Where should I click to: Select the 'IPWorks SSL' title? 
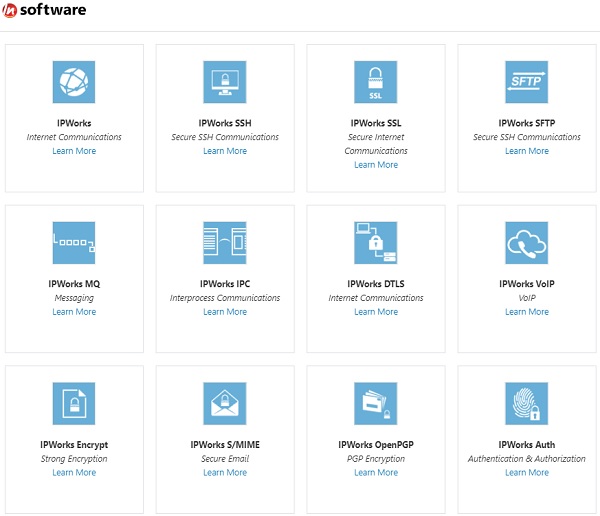pyautogui.click(x=376, y=123)
